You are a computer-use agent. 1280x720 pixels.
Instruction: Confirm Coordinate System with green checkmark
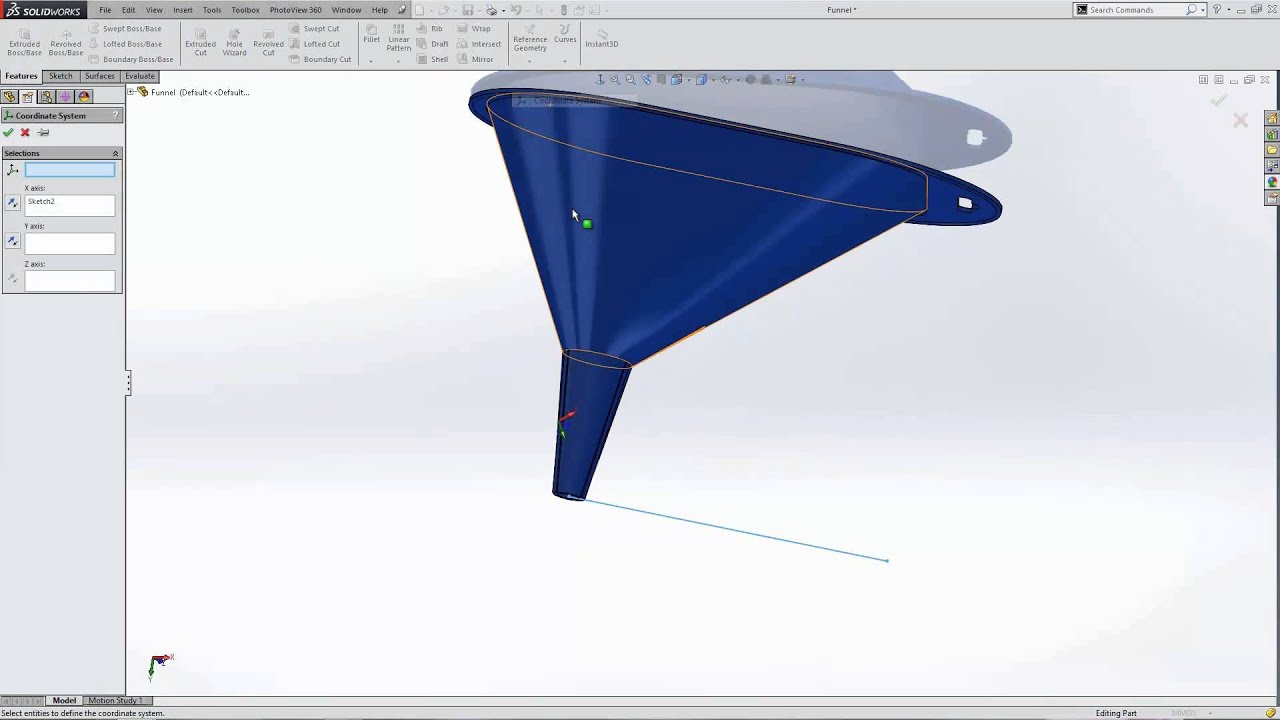coord(9,133)
